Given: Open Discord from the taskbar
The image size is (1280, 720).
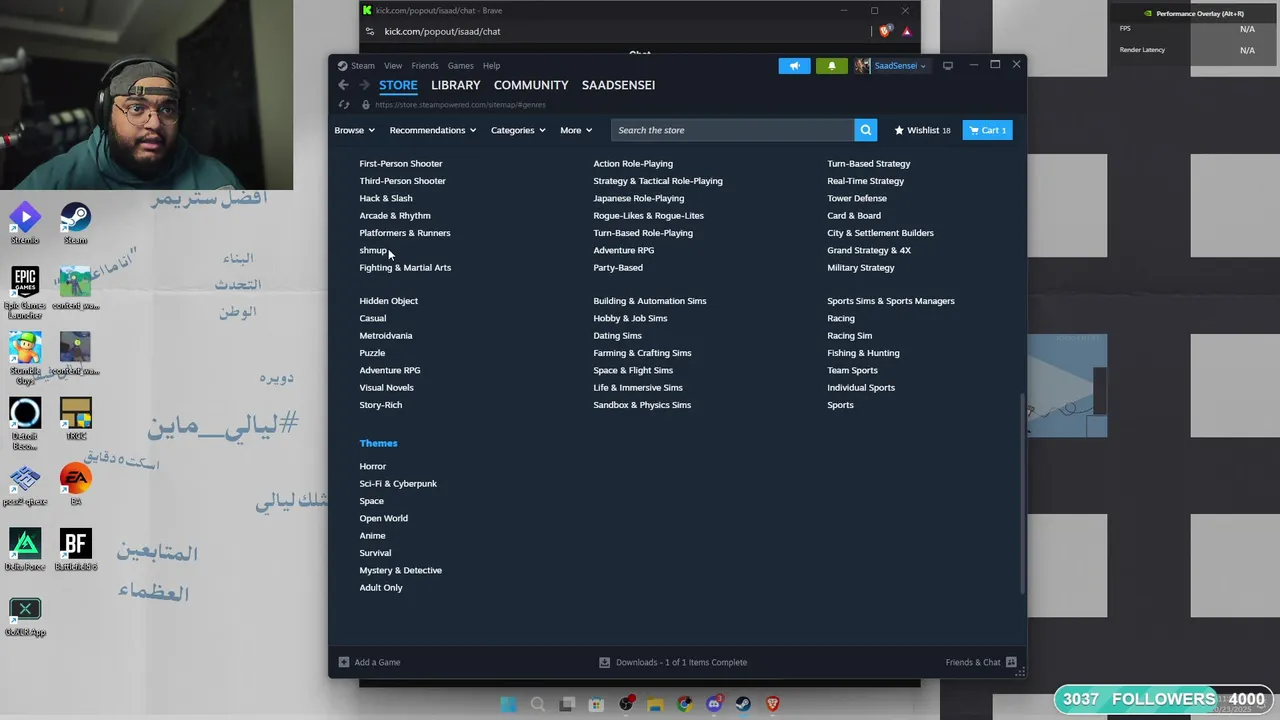Looking at the screenshot, I should (714, 704).
